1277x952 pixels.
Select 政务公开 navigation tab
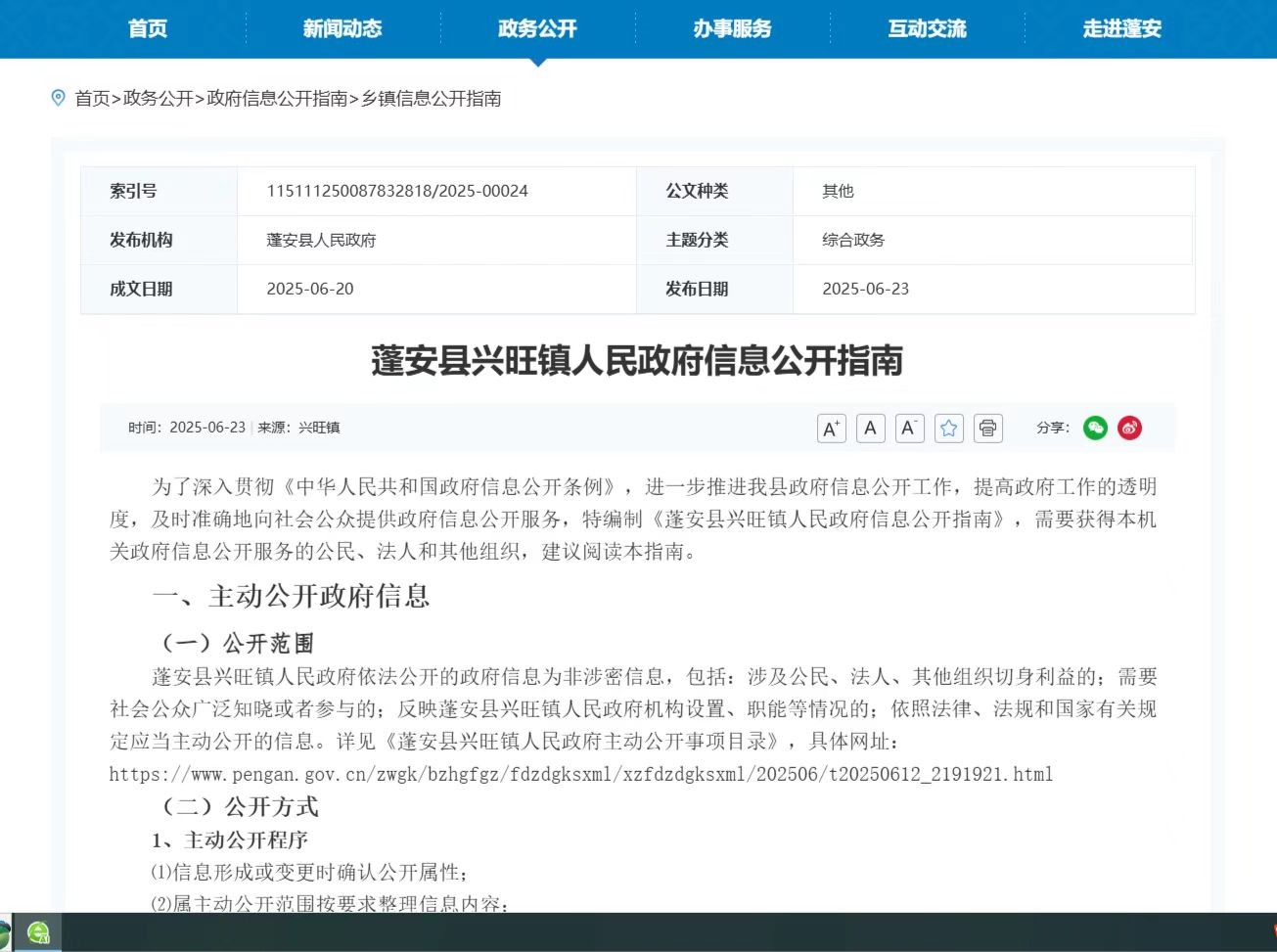(537, 28)
